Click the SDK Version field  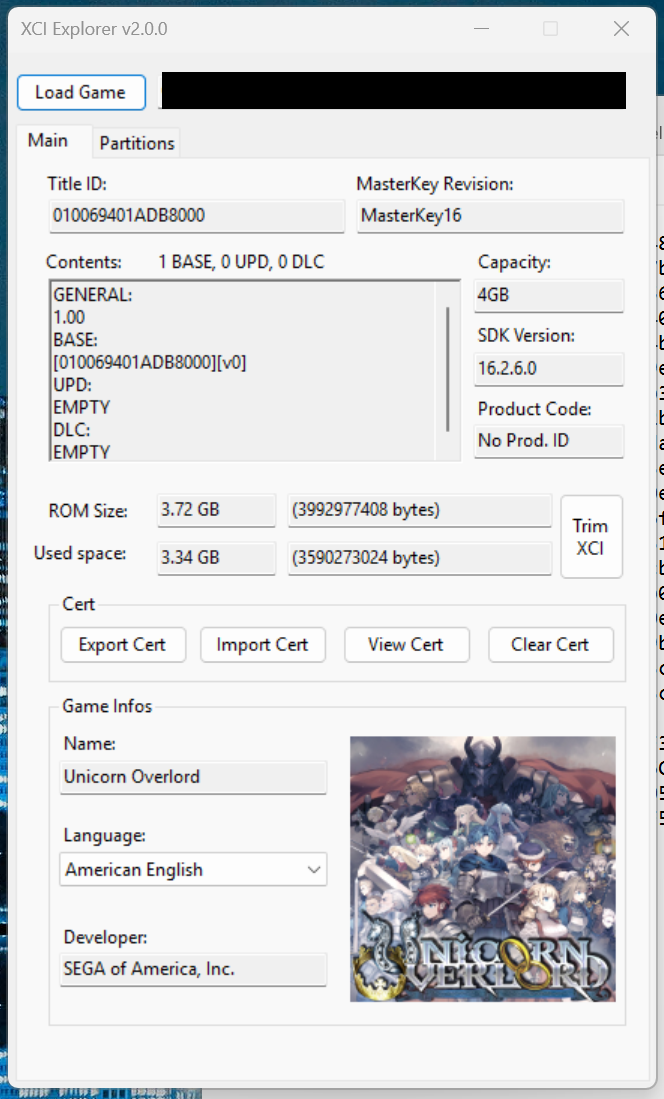click(x=548, y=369)
